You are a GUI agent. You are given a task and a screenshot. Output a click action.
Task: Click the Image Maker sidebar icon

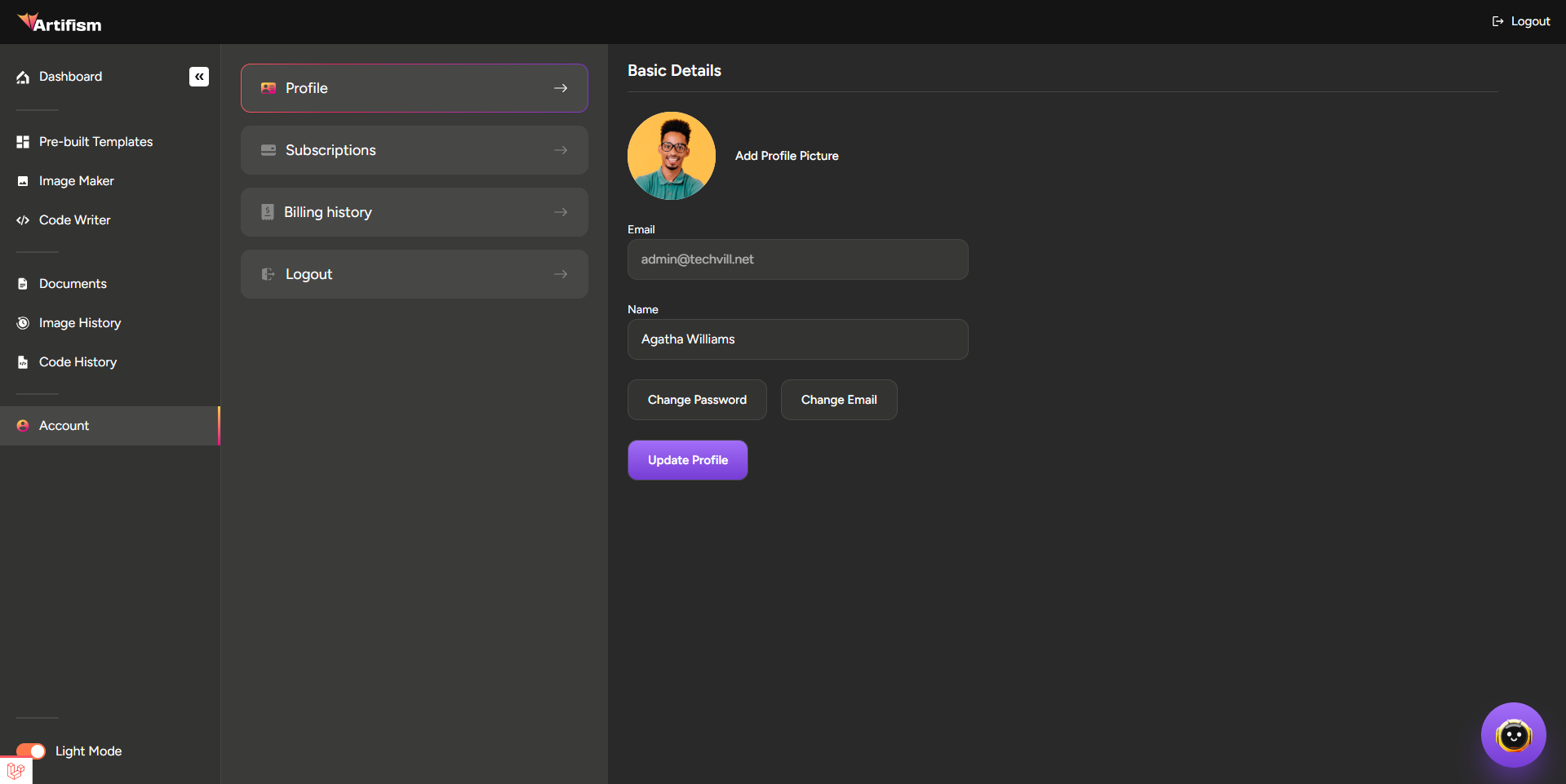(x=23, y=181)
